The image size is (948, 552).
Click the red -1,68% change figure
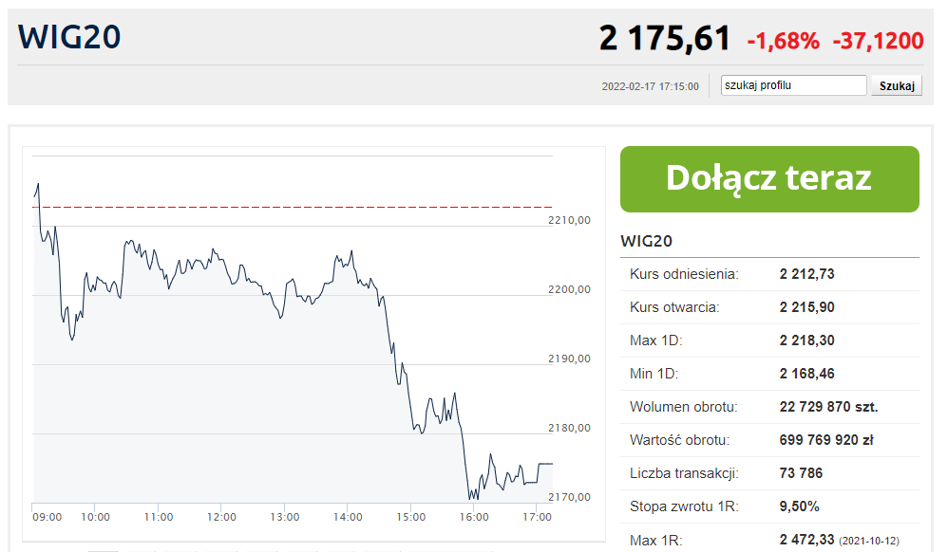pyautogui.click(x=783, y=41)
